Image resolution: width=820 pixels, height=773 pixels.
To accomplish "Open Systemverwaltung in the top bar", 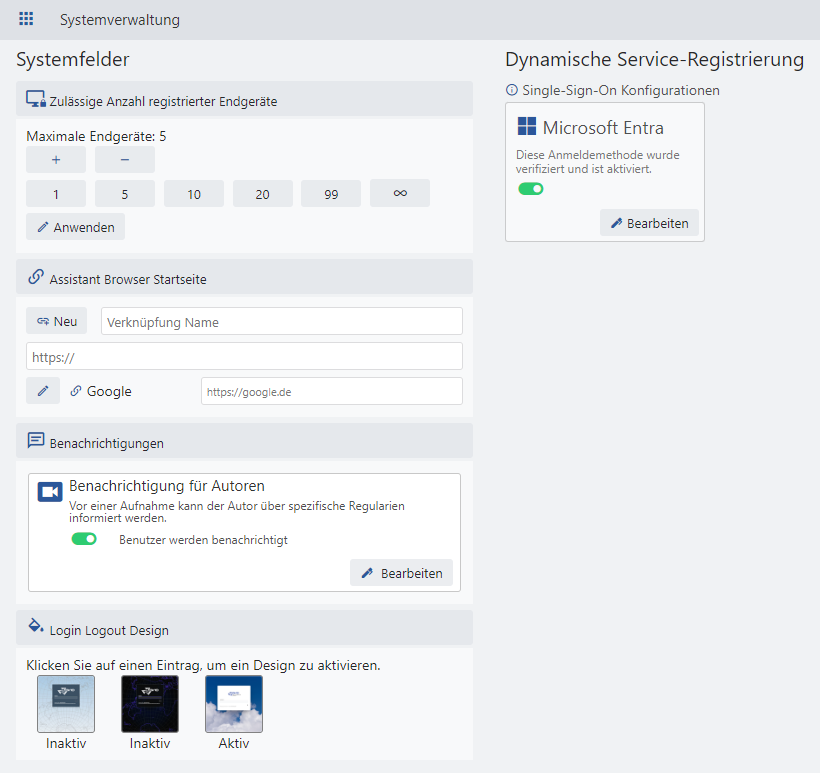I will pos(120,20).
